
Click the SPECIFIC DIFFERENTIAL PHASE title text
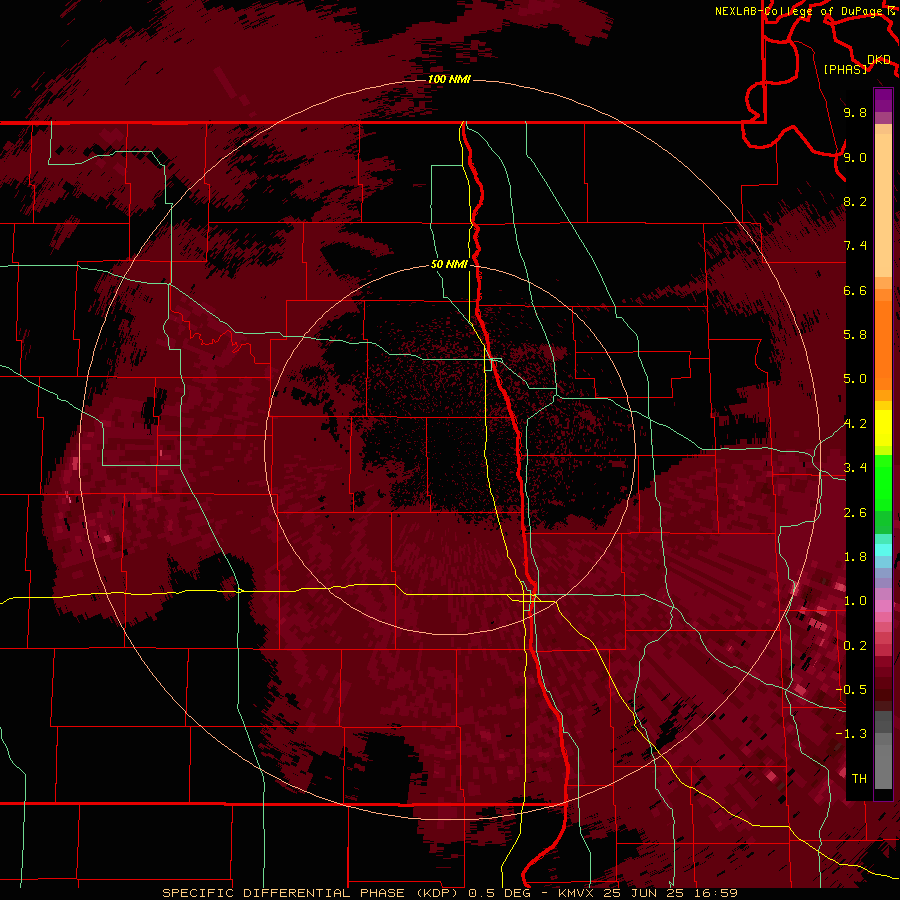coord(283,893)
